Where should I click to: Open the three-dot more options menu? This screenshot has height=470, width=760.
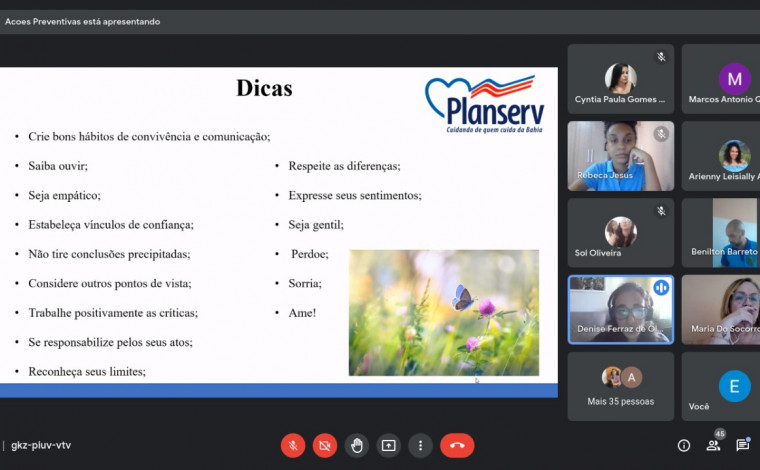(x=420, y=445)
